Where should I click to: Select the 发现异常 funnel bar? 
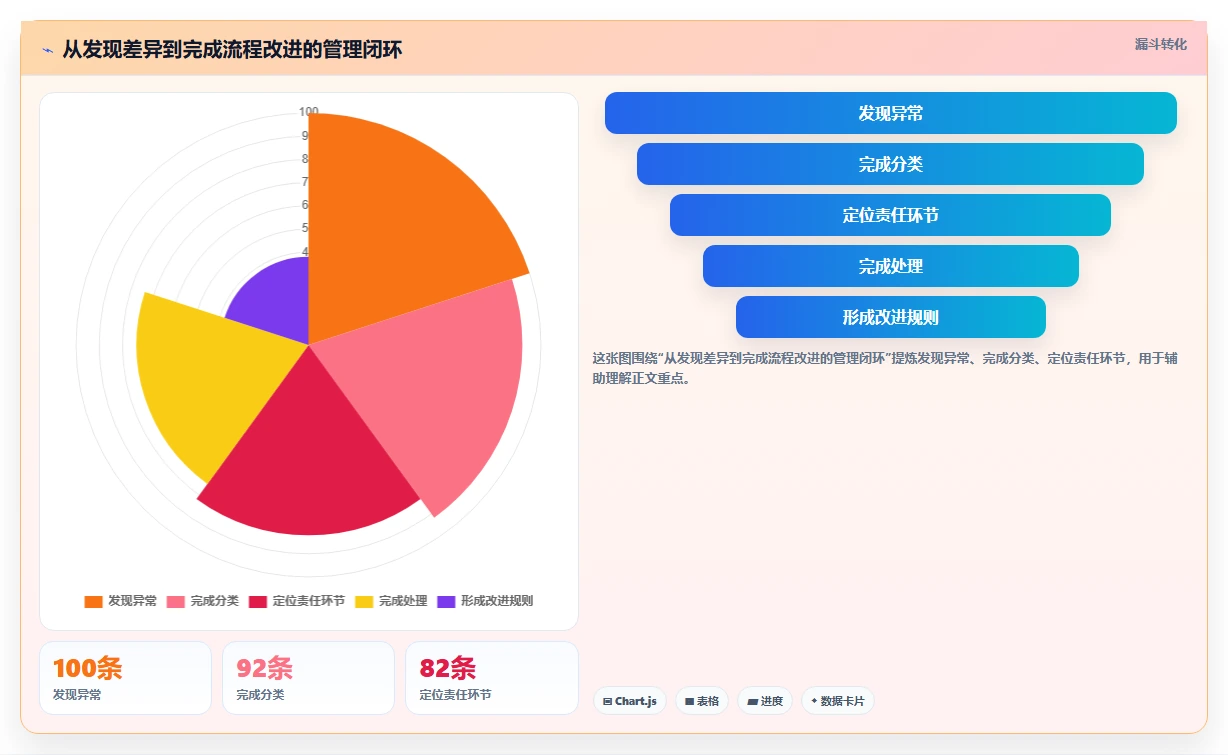coord(890,113)
